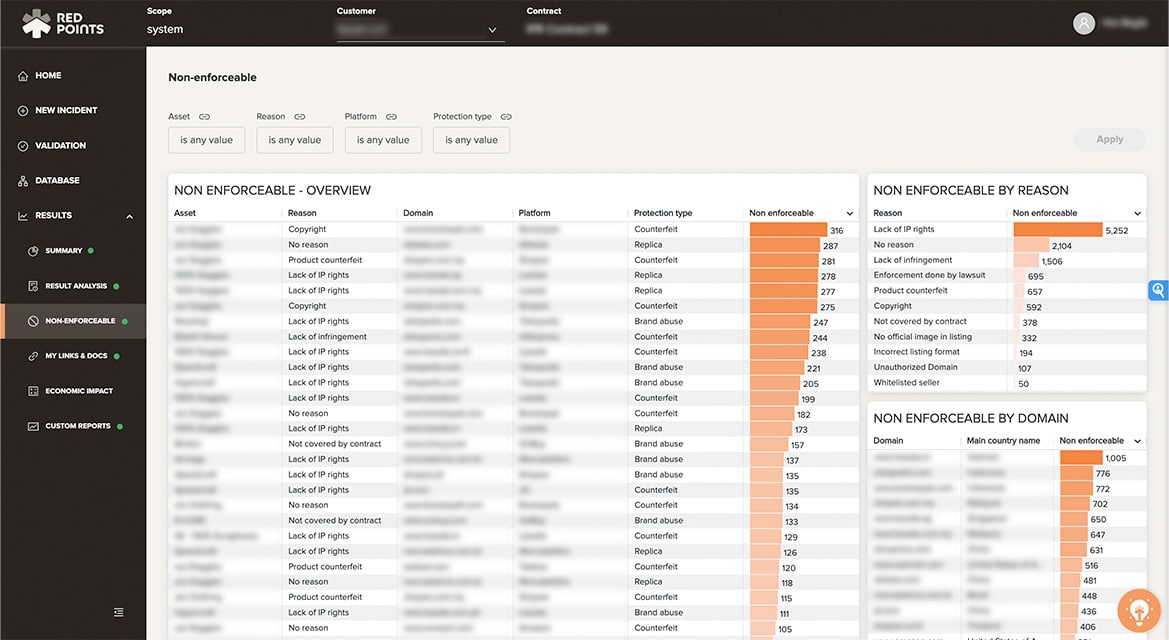
Task: Click the Database icon in the sidebar
Action: pyautogui.click(x=21, y=180)
